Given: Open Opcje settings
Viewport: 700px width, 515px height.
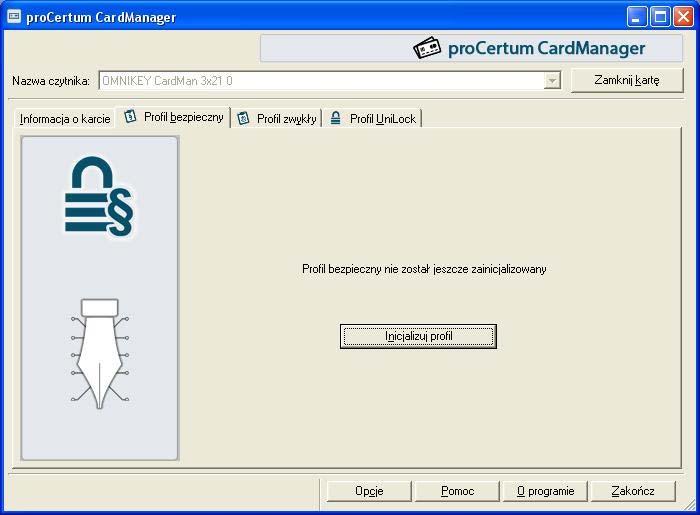Looking at the screenshot, I should (369, 491).
